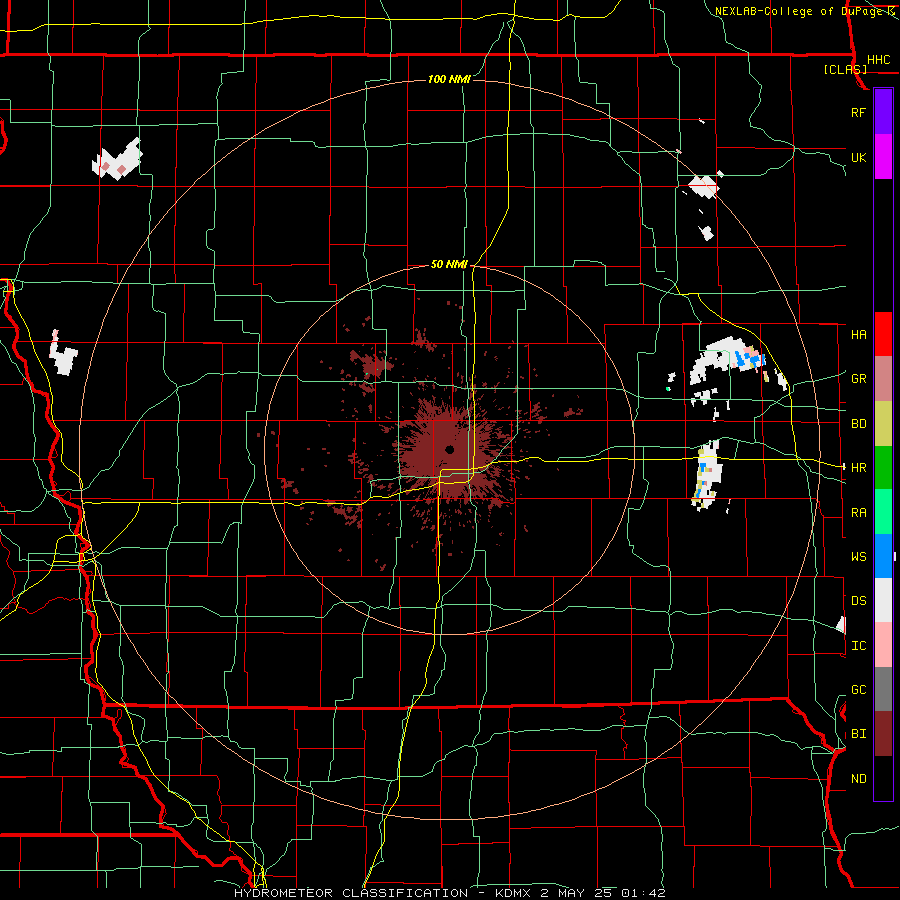Click the 50 NMI range ring label
The image size is (900, 900).
[449, 265]
